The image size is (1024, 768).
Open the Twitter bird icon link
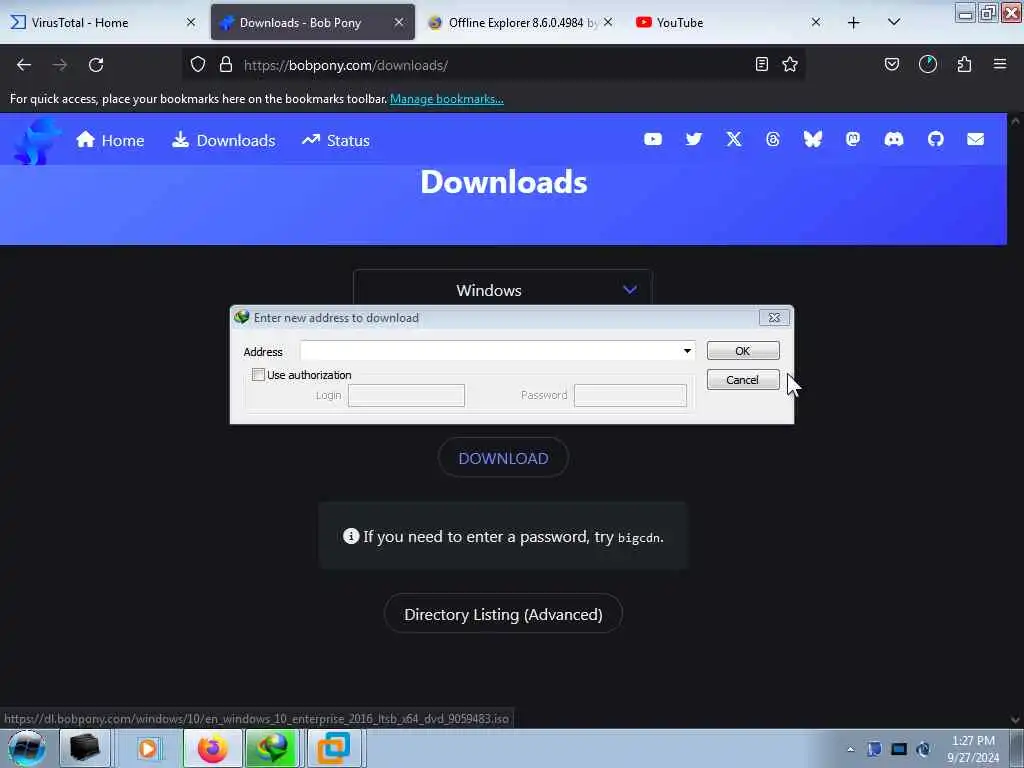coord(694,139)
